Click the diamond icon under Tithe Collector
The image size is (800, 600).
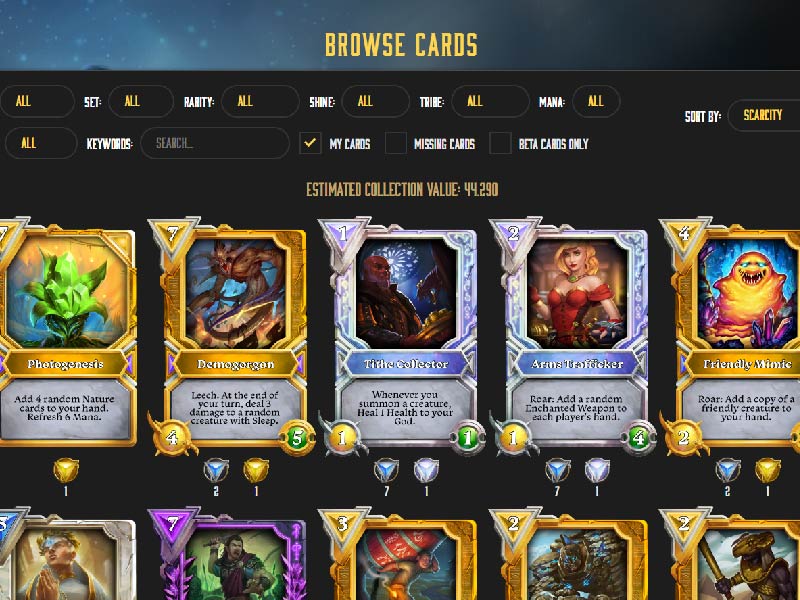tap(386, 470)
